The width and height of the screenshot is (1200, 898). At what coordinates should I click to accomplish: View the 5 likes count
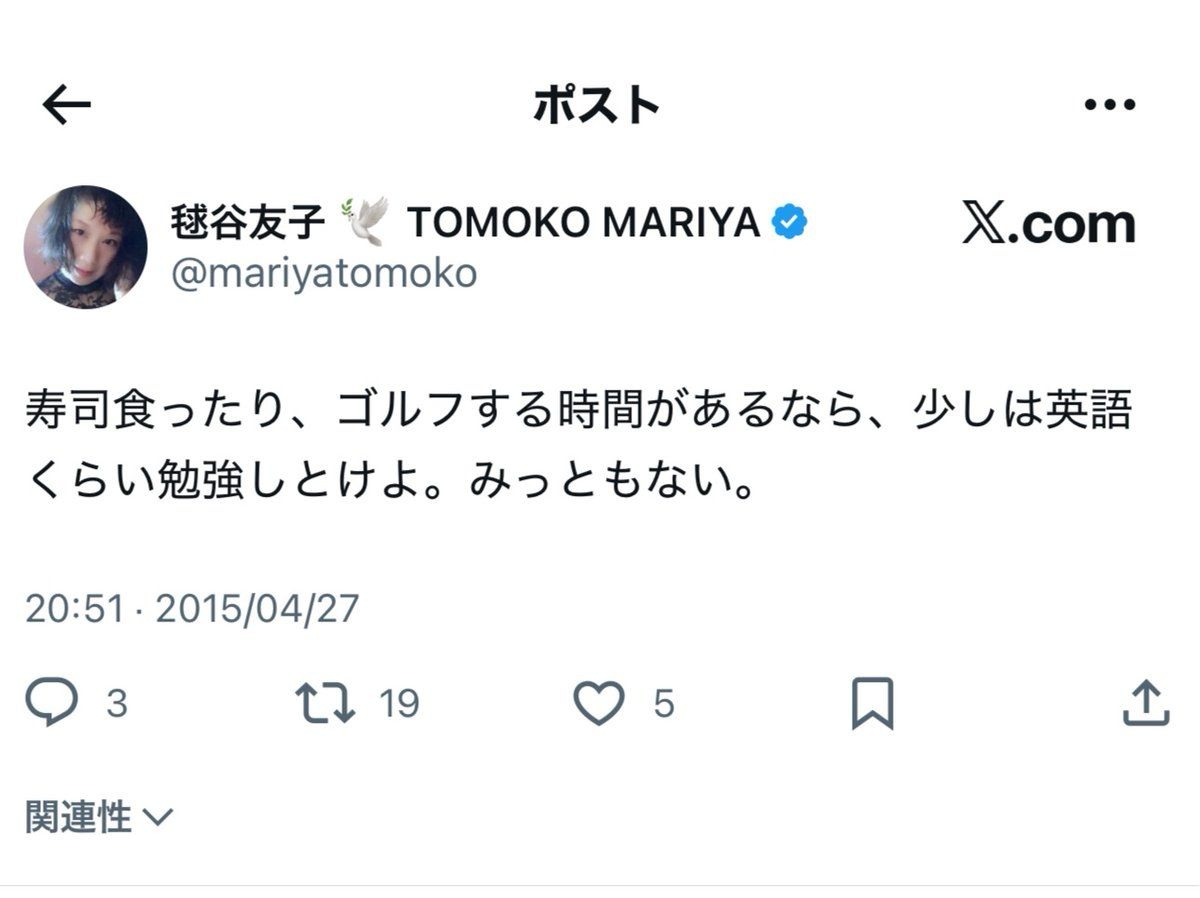pyautogui.click(x=664, y=704)
